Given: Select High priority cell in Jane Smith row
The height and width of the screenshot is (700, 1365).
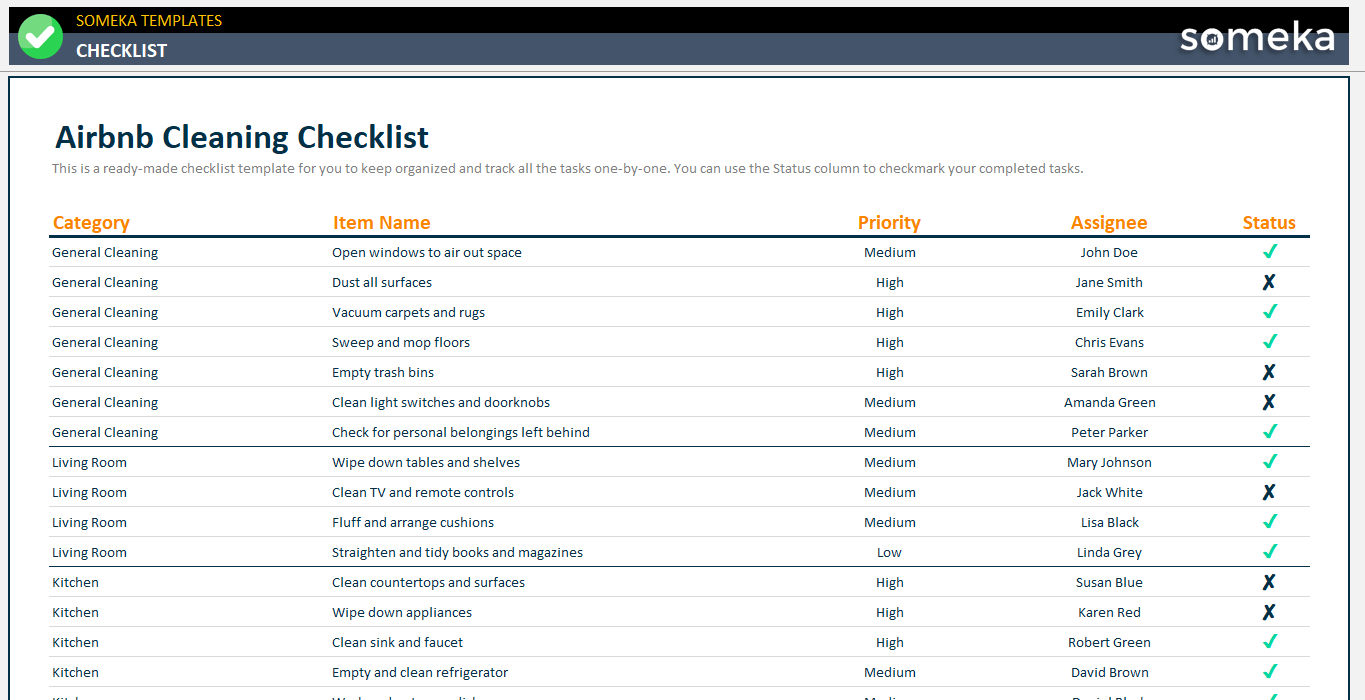Looking at the screenshot, I should (889, 283).
